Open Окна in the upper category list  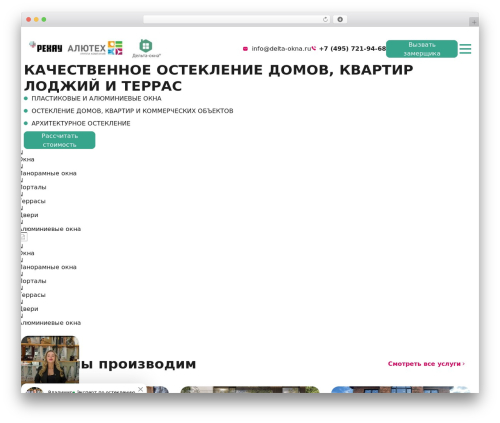click(27, 159)
